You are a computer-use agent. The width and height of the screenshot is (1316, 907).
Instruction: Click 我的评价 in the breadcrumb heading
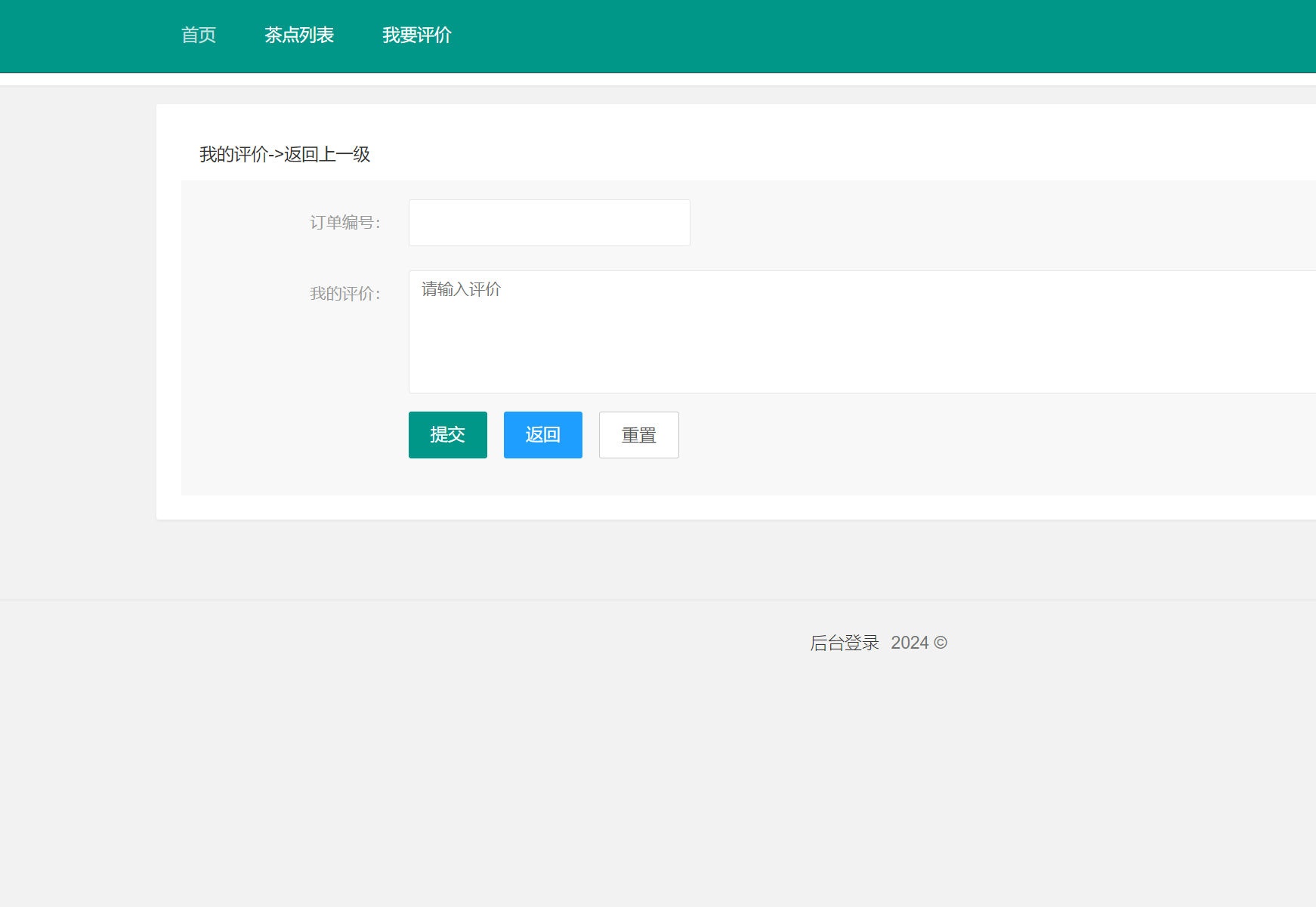coord(233,155)
